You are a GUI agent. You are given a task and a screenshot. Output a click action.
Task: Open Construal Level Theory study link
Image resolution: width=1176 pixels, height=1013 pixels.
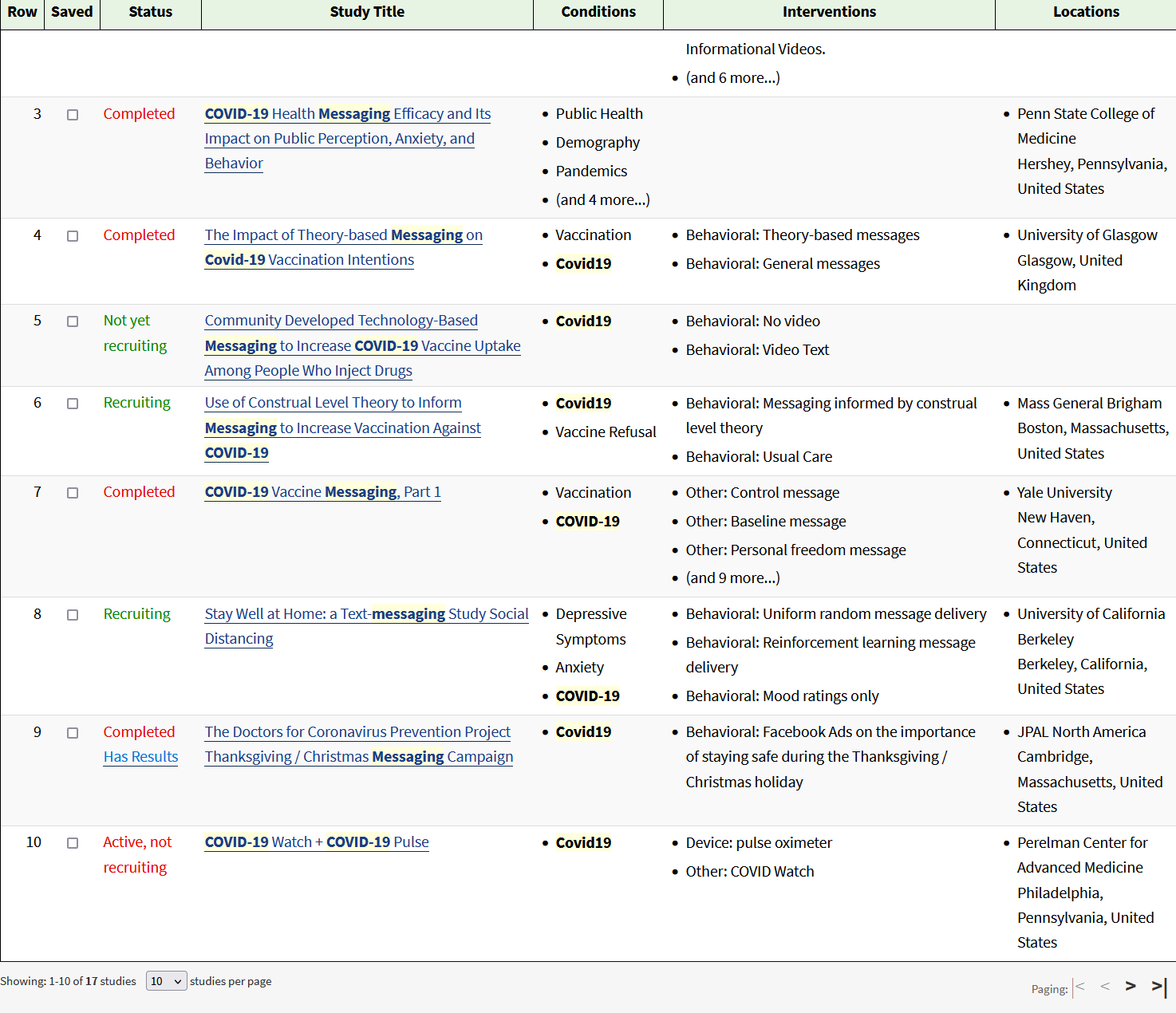[x=343, y=428]
